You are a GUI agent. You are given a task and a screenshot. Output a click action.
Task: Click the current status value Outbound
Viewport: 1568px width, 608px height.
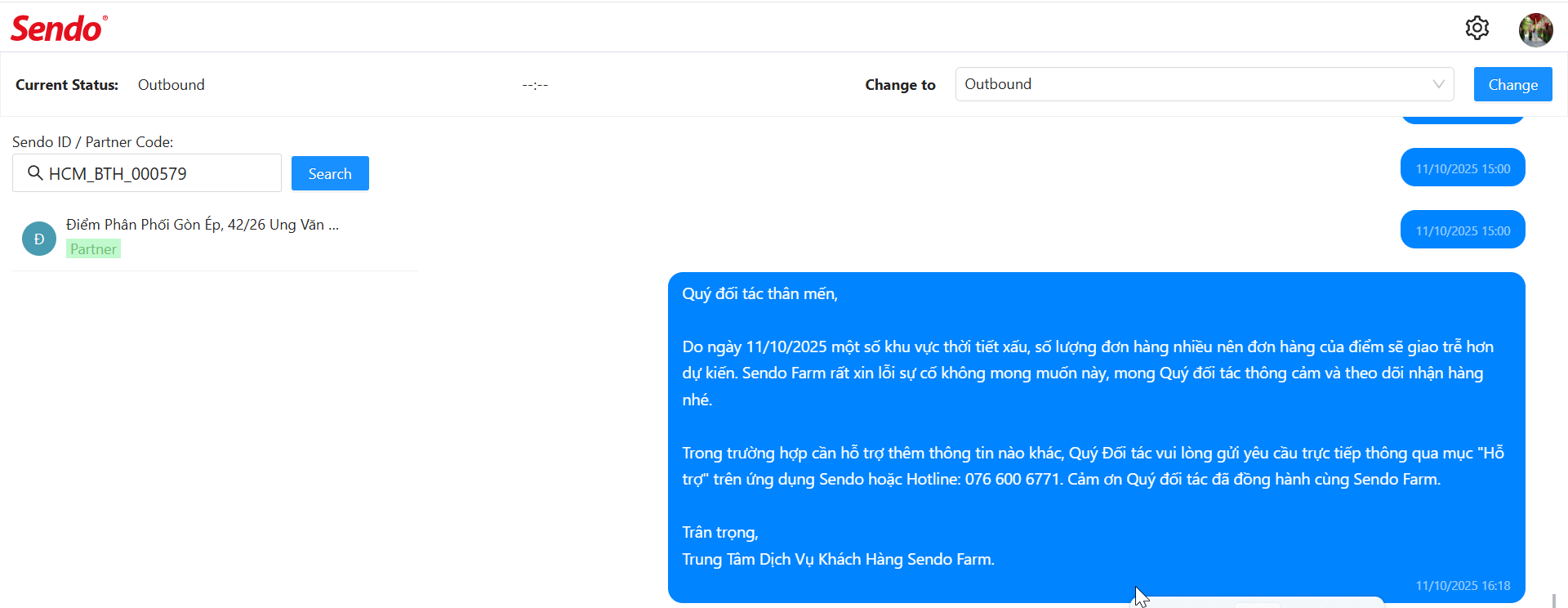pos(171,85)
